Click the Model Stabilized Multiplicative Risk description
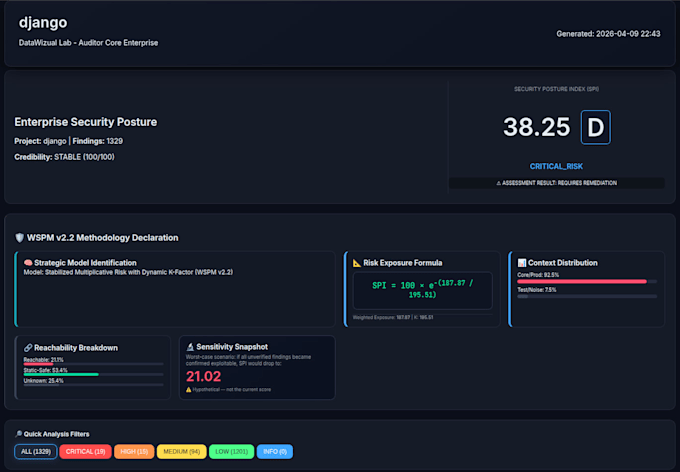Screen dimensions: 680x472 click(128, 272)
